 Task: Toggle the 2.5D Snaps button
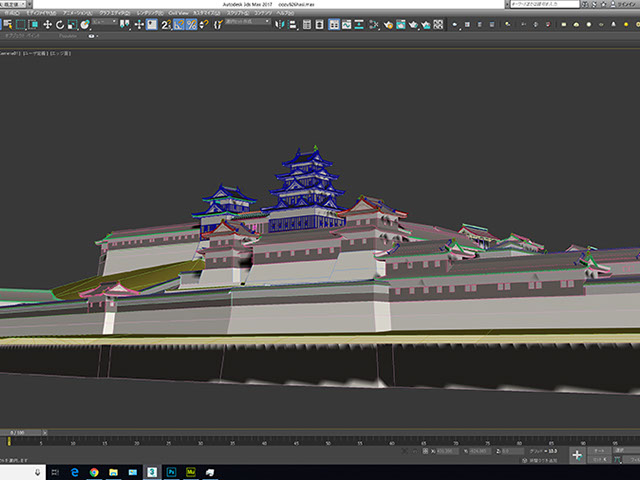point(166,24)
